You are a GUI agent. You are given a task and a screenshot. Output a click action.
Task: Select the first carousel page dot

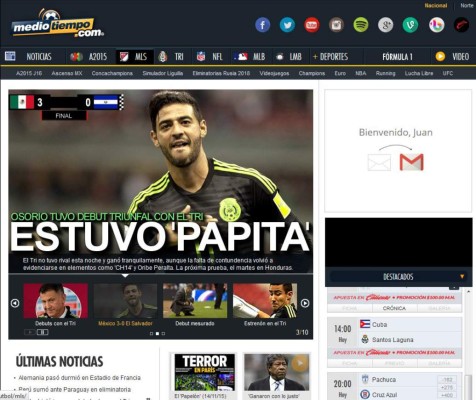pyautogui.click(x=151, y=333)
